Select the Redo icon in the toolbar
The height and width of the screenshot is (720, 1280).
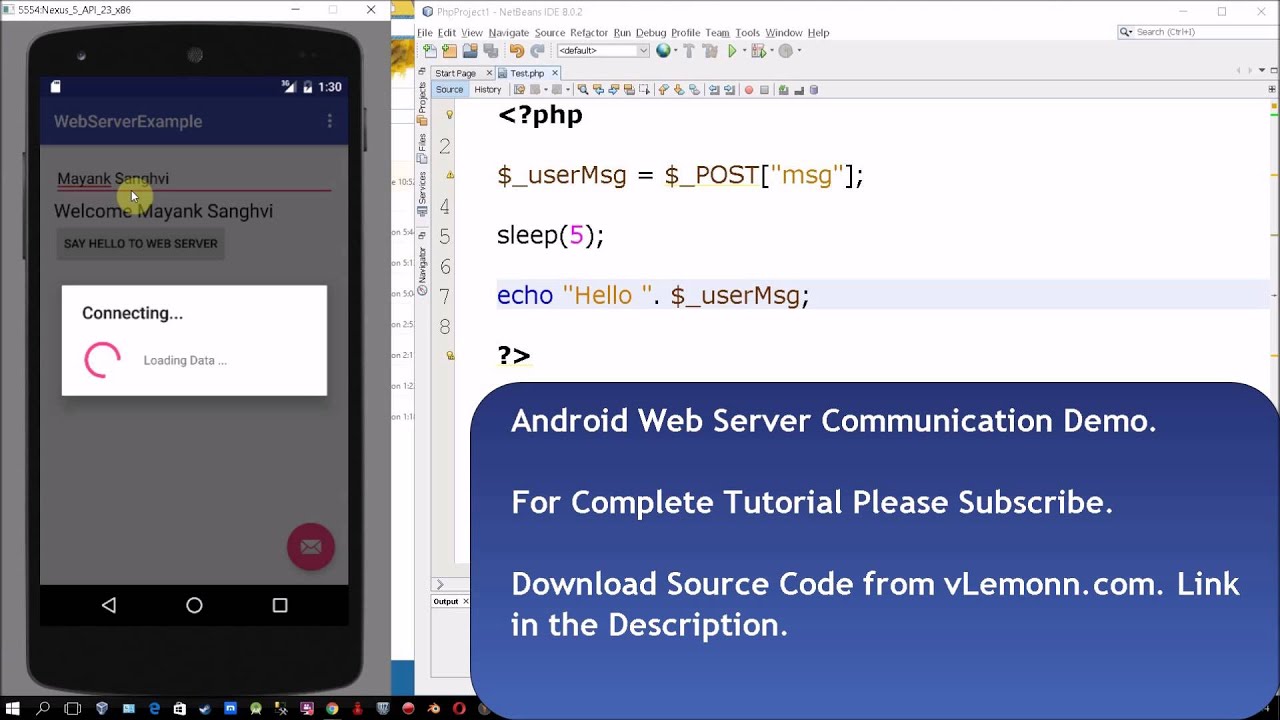click(538, 51)
